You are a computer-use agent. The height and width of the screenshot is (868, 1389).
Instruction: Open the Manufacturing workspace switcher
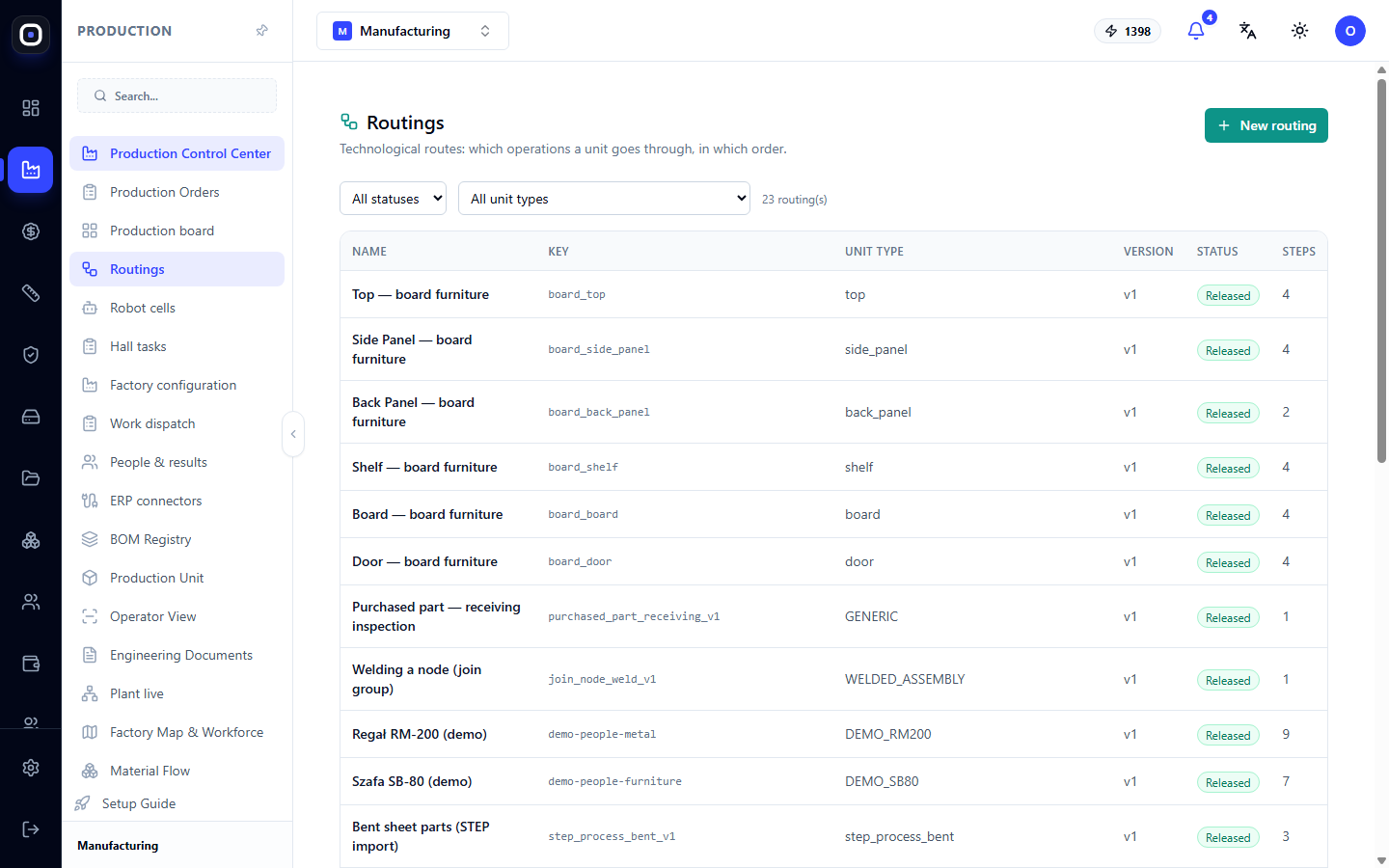click(412, 31)
